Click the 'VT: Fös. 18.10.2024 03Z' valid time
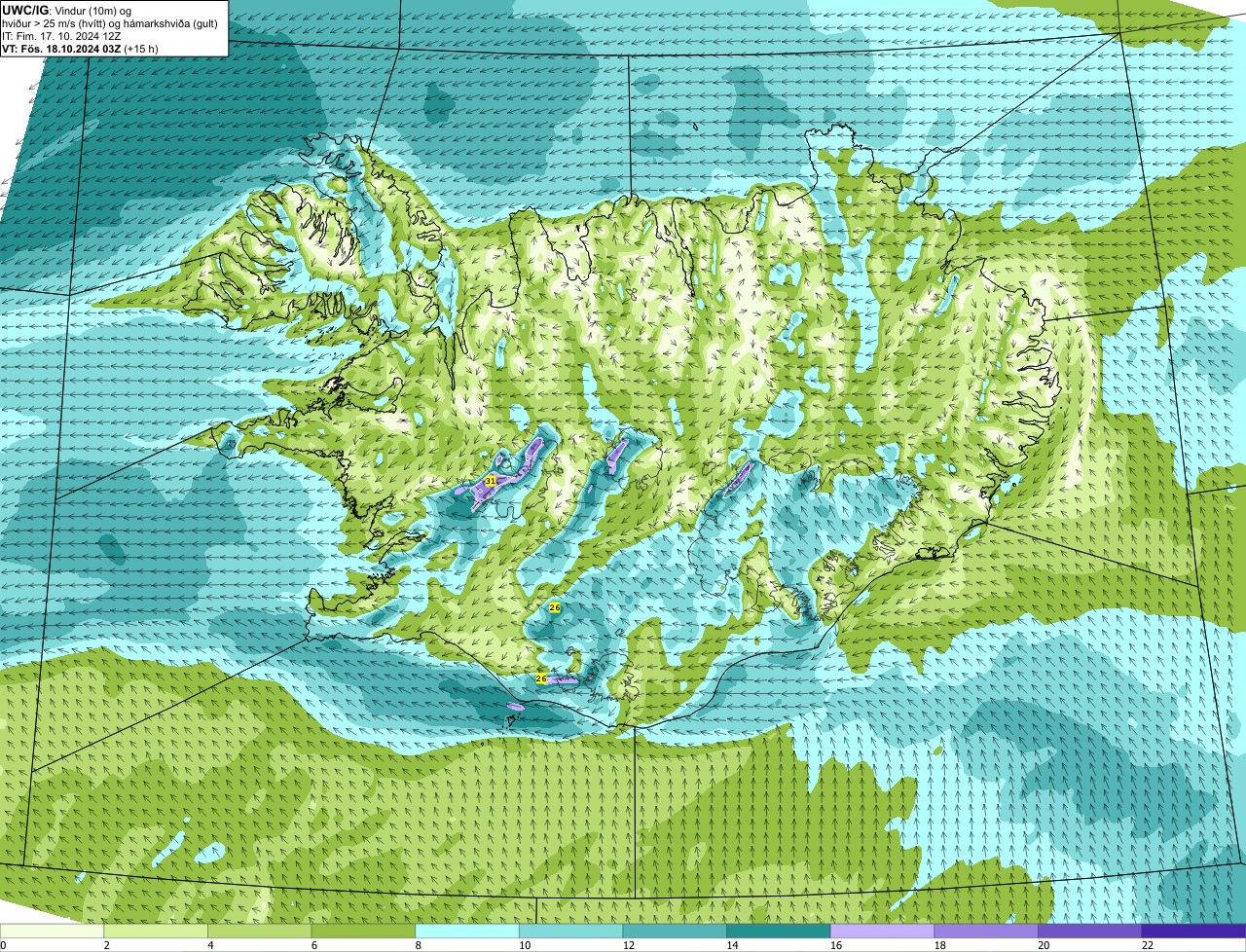The image size is (1246, 952). pyautogui.click(x=61, y=49)
